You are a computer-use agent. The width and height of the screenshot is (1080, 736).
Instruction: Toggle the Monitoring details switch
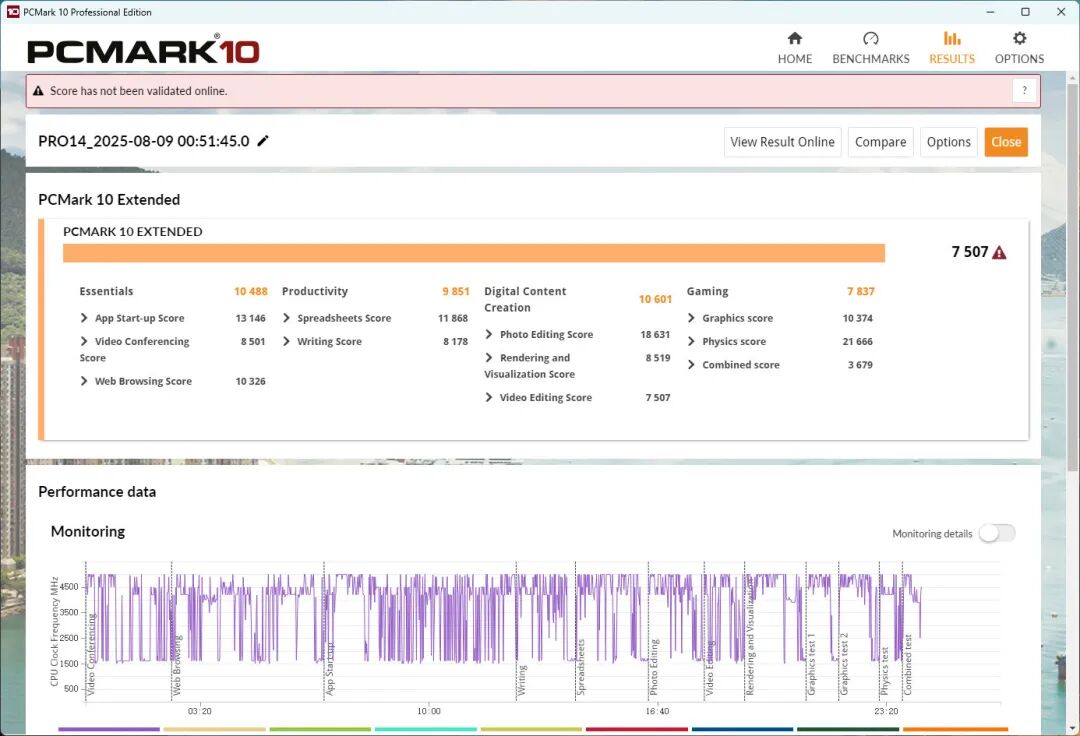pyautogui.click(x=996, y=533)
